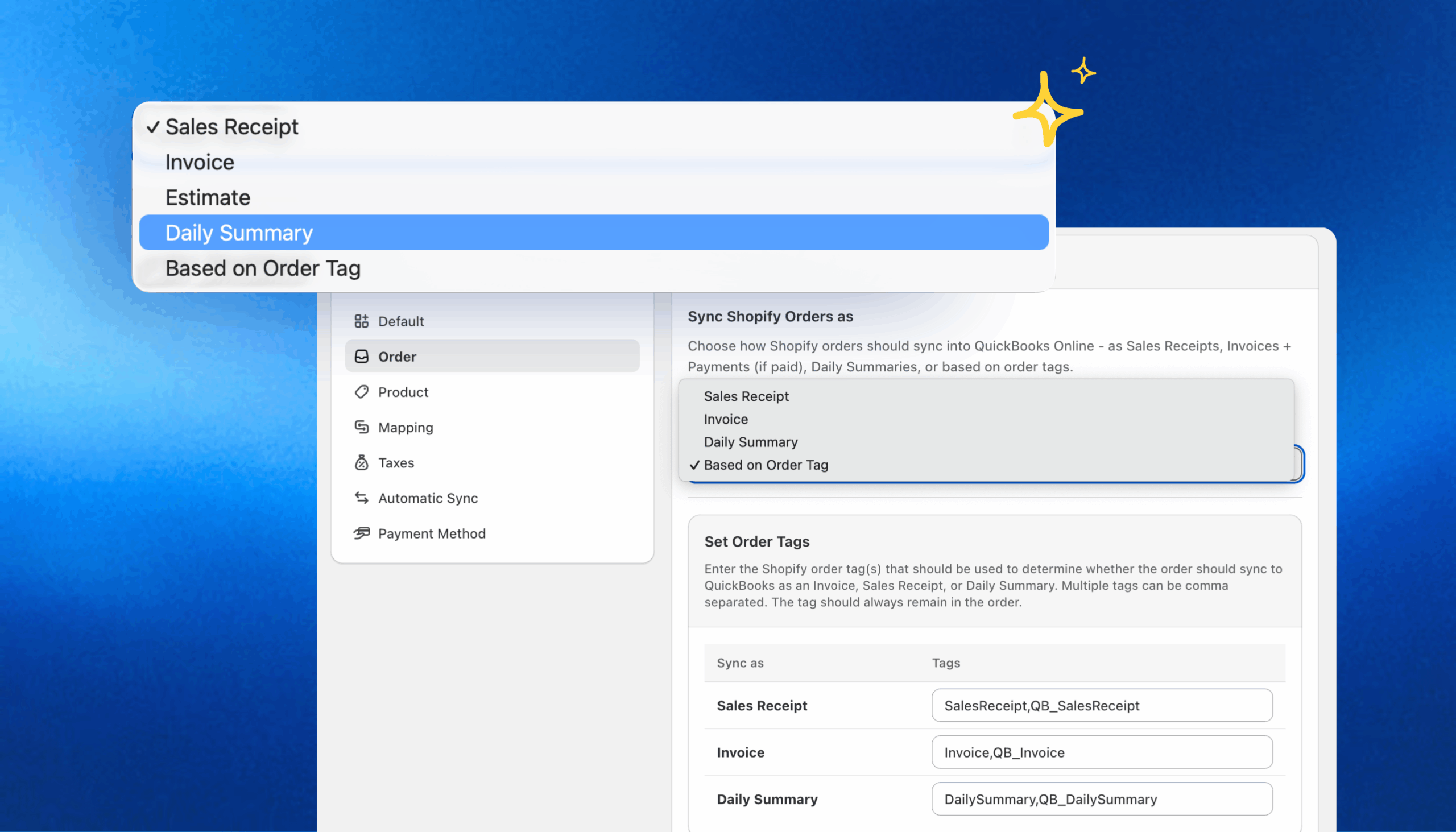
Task: Click the Automatic Sync arrows icon
Action: (362, 498)
